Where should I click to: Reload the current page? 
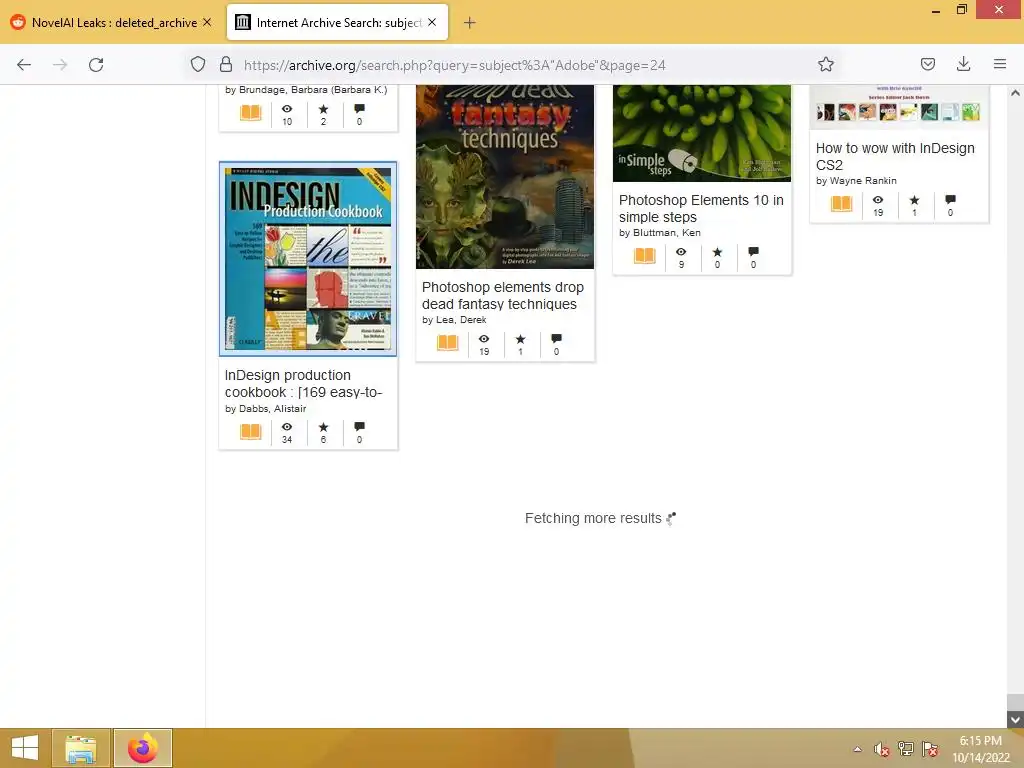tap(96, 65)
